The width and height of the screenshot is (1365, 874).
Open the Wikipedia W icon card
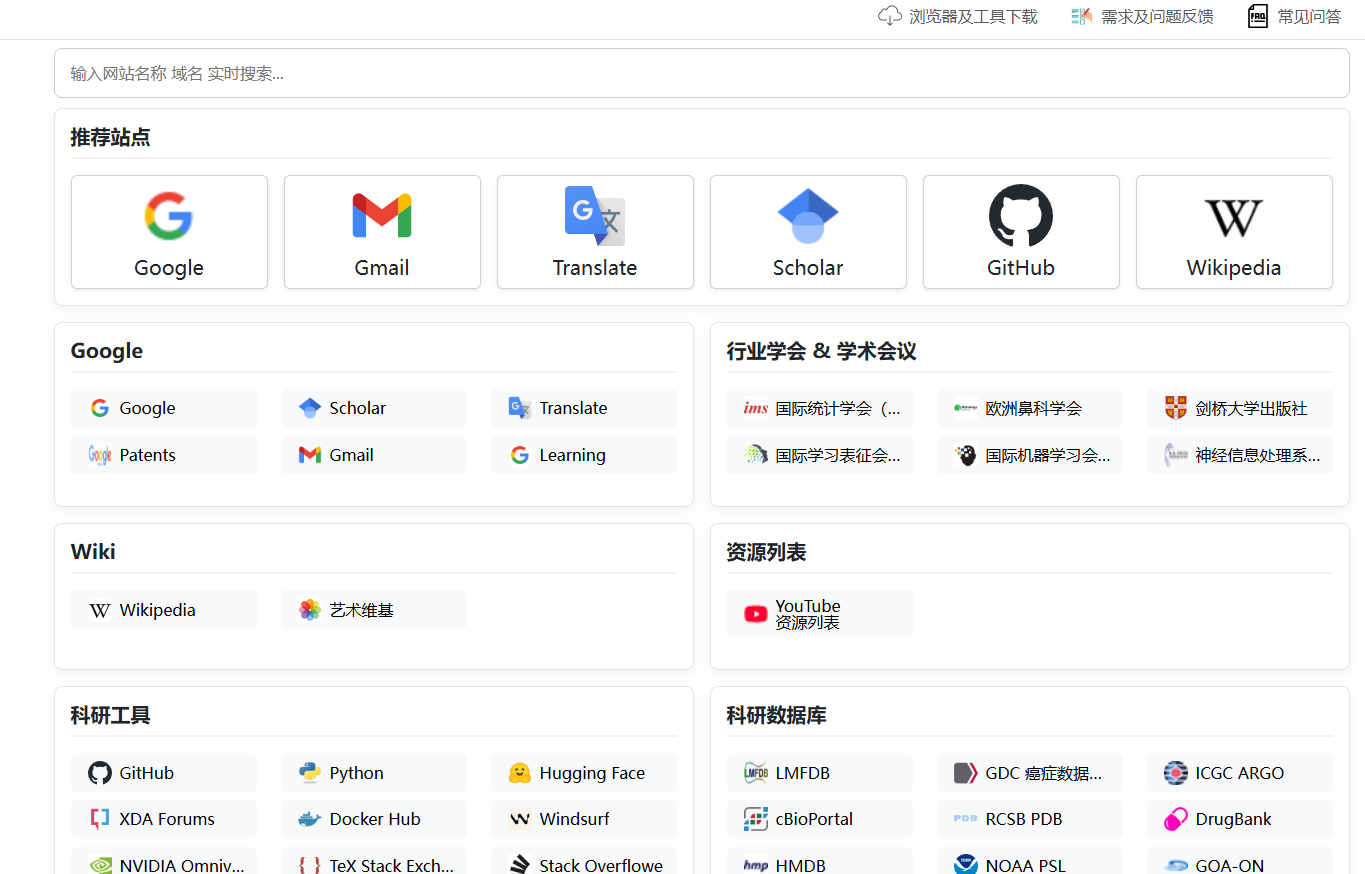1234,217
